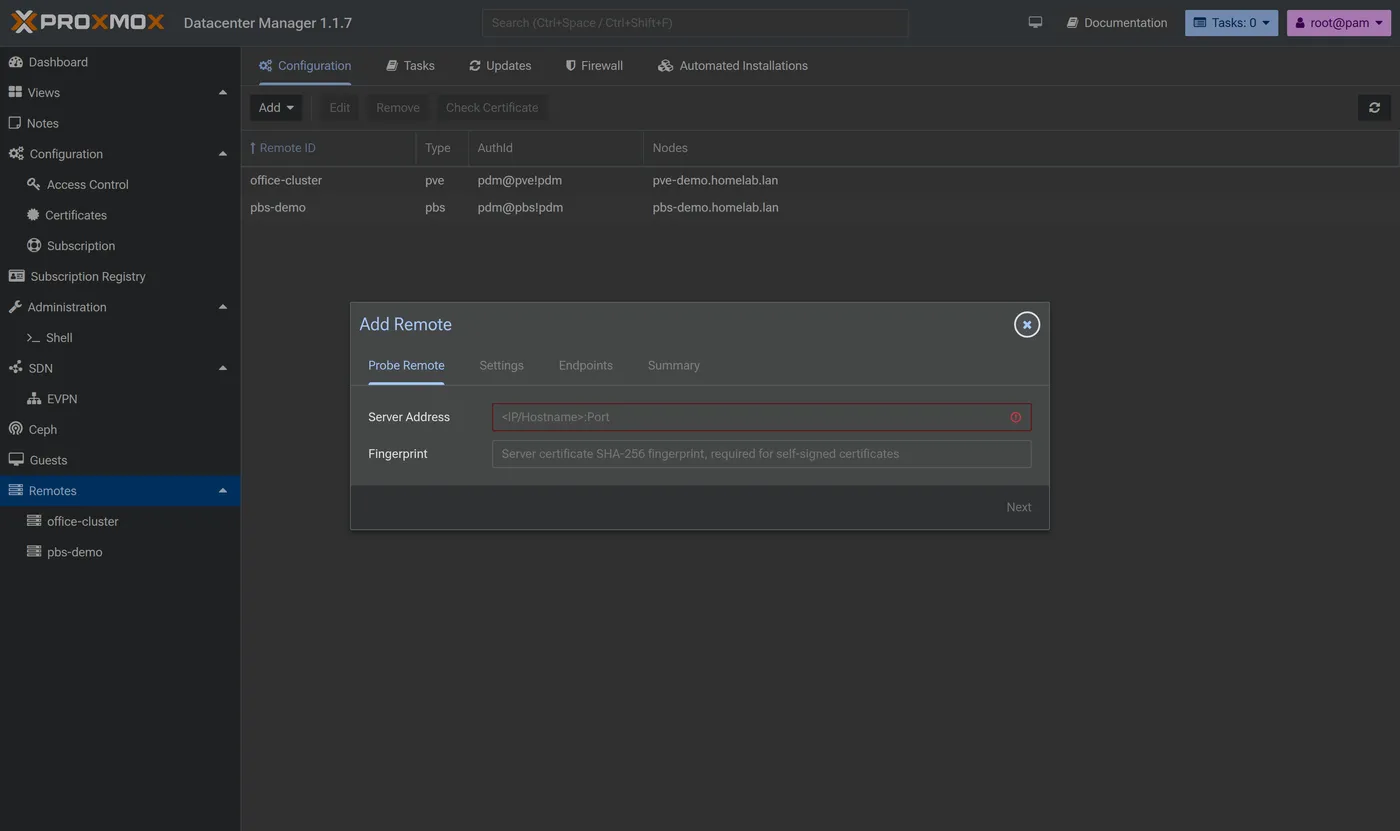Screen dimensions: 1400x831
Task: Click the Server Address input field
Action: (761, 417)
